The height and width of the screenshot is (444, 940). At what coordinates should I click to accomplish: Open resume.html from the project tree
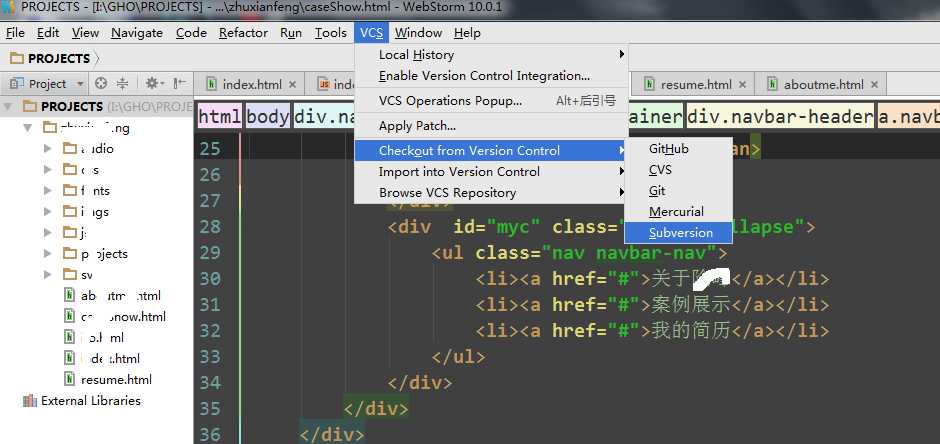[116, 379]
